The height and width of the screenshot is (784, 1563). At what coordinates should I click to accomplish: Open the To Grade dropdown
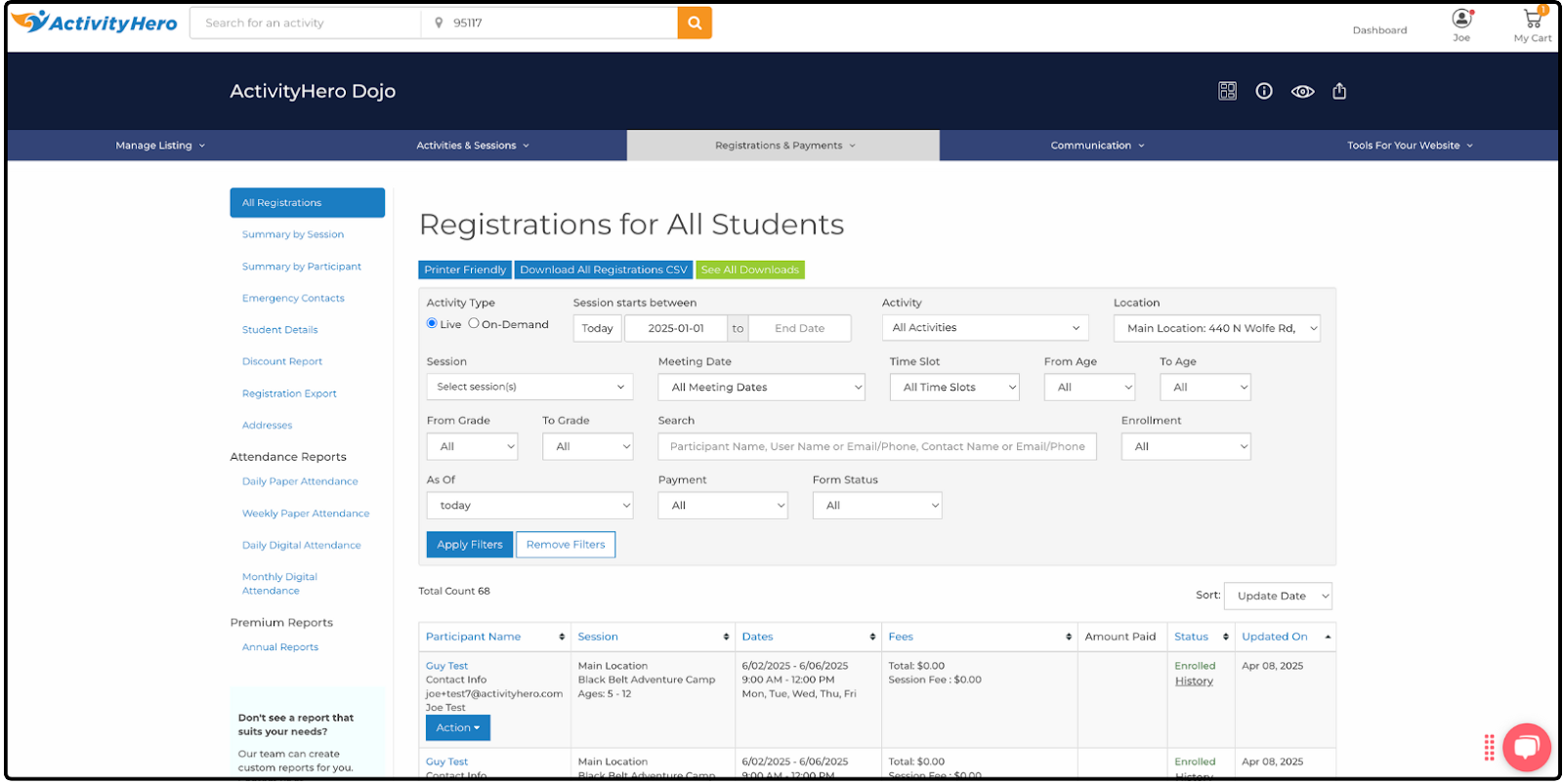tap(588, 446)
